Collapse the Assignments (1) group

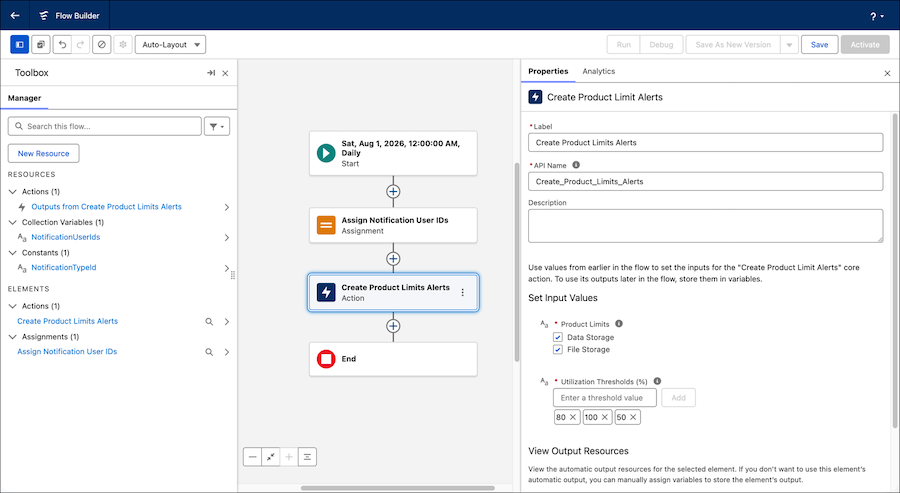pos(13,337)
